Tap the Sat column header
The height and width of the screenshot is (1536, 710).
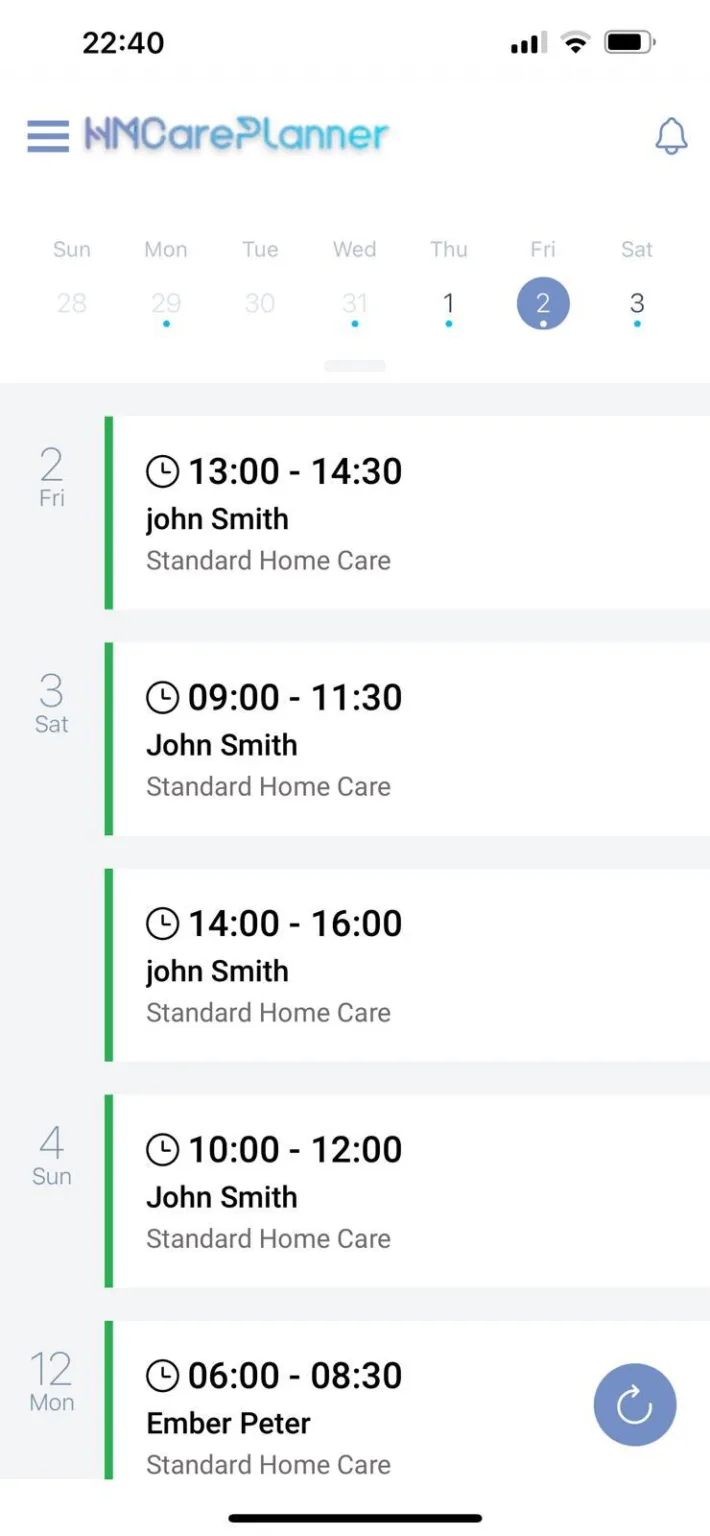coord(636,249)
